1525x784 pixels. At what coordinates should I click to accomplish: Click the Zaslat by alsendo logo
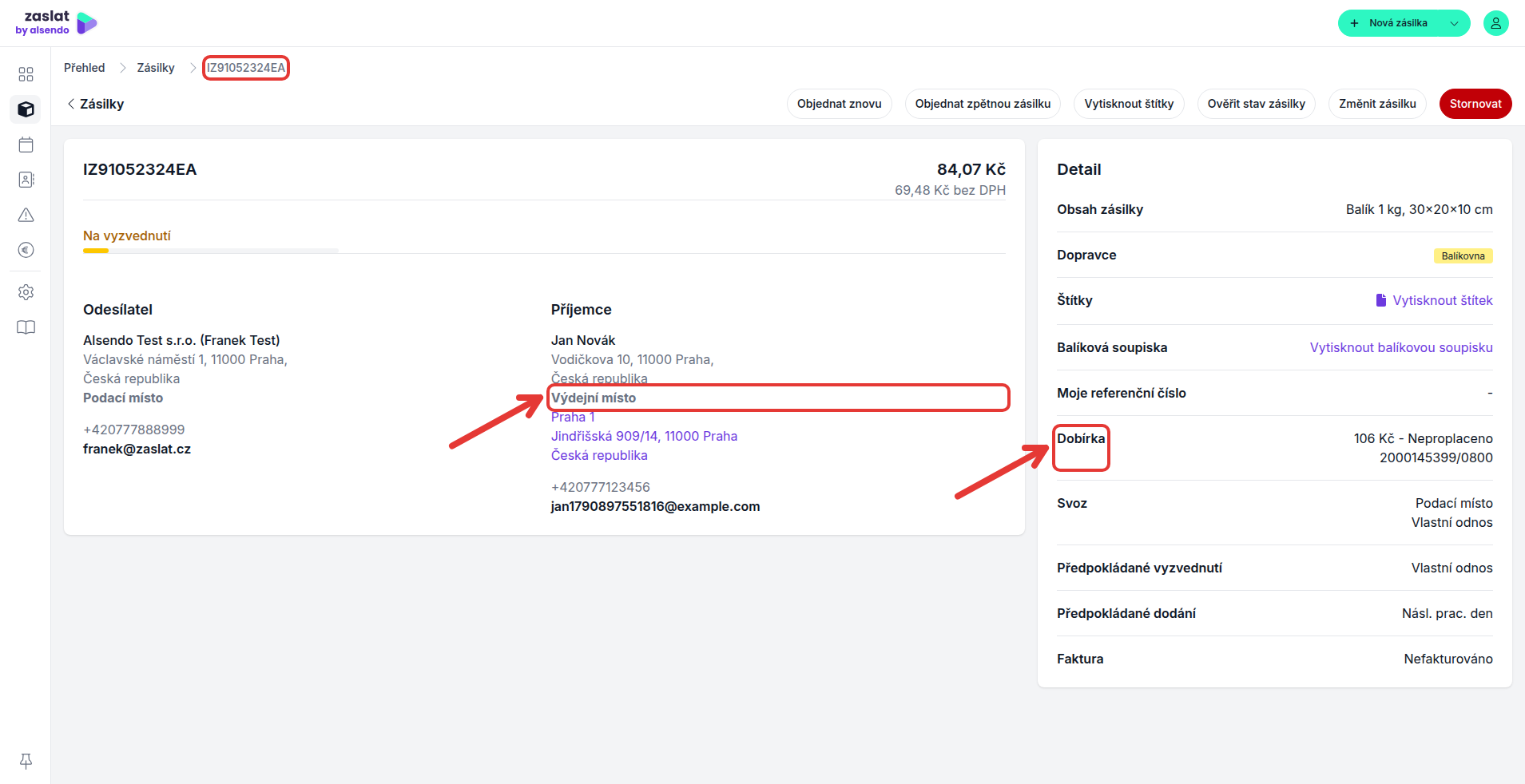[x=56, y=23]
